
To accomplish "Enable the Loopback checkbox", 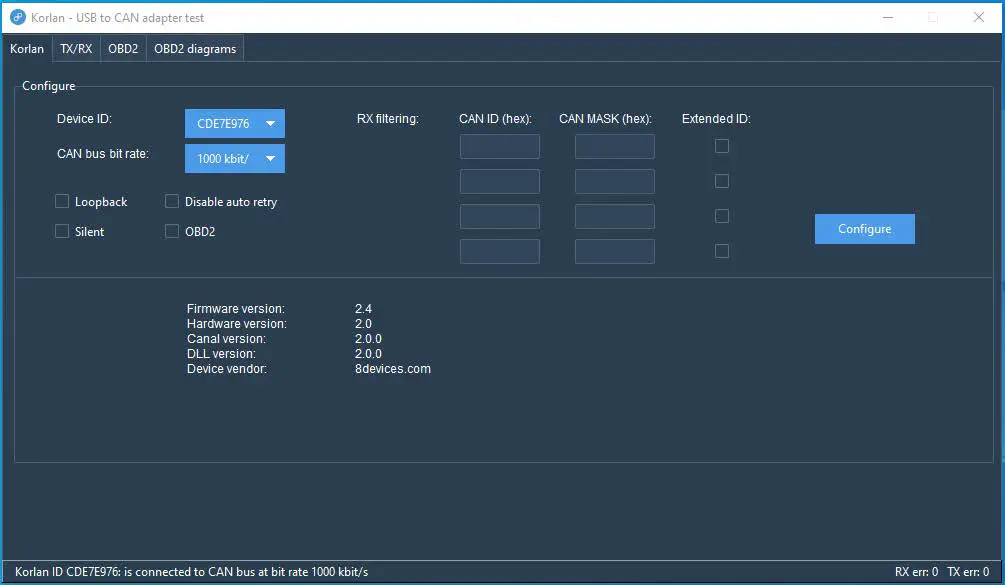I will point(61,201).
